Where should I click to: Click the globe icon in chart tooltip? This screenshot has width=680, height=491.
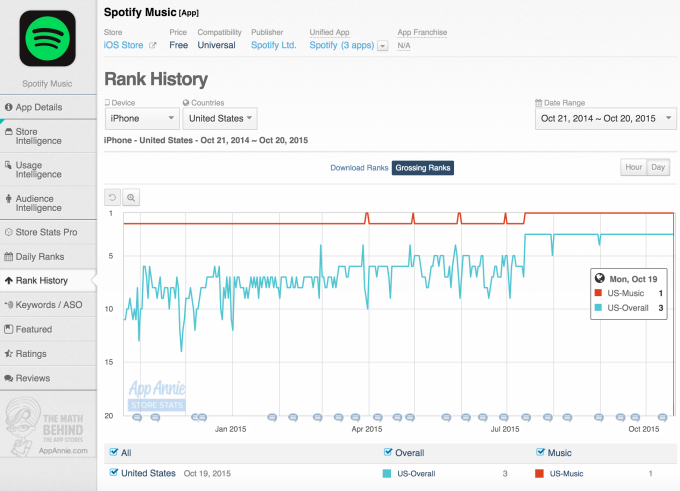[600, 278]
